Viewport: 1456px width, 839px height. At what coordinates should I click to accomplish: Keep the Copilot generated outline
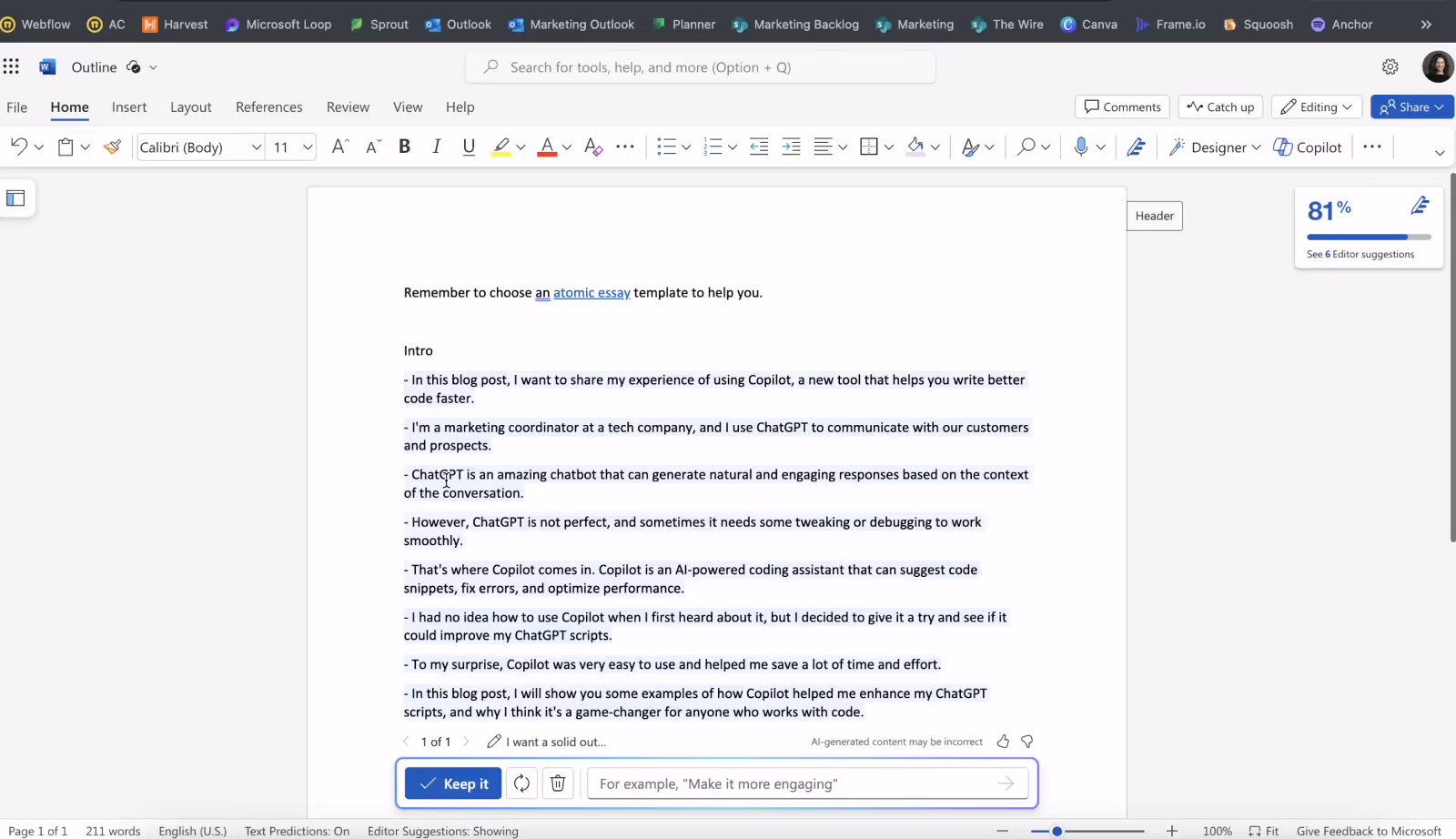click(453, 783)
